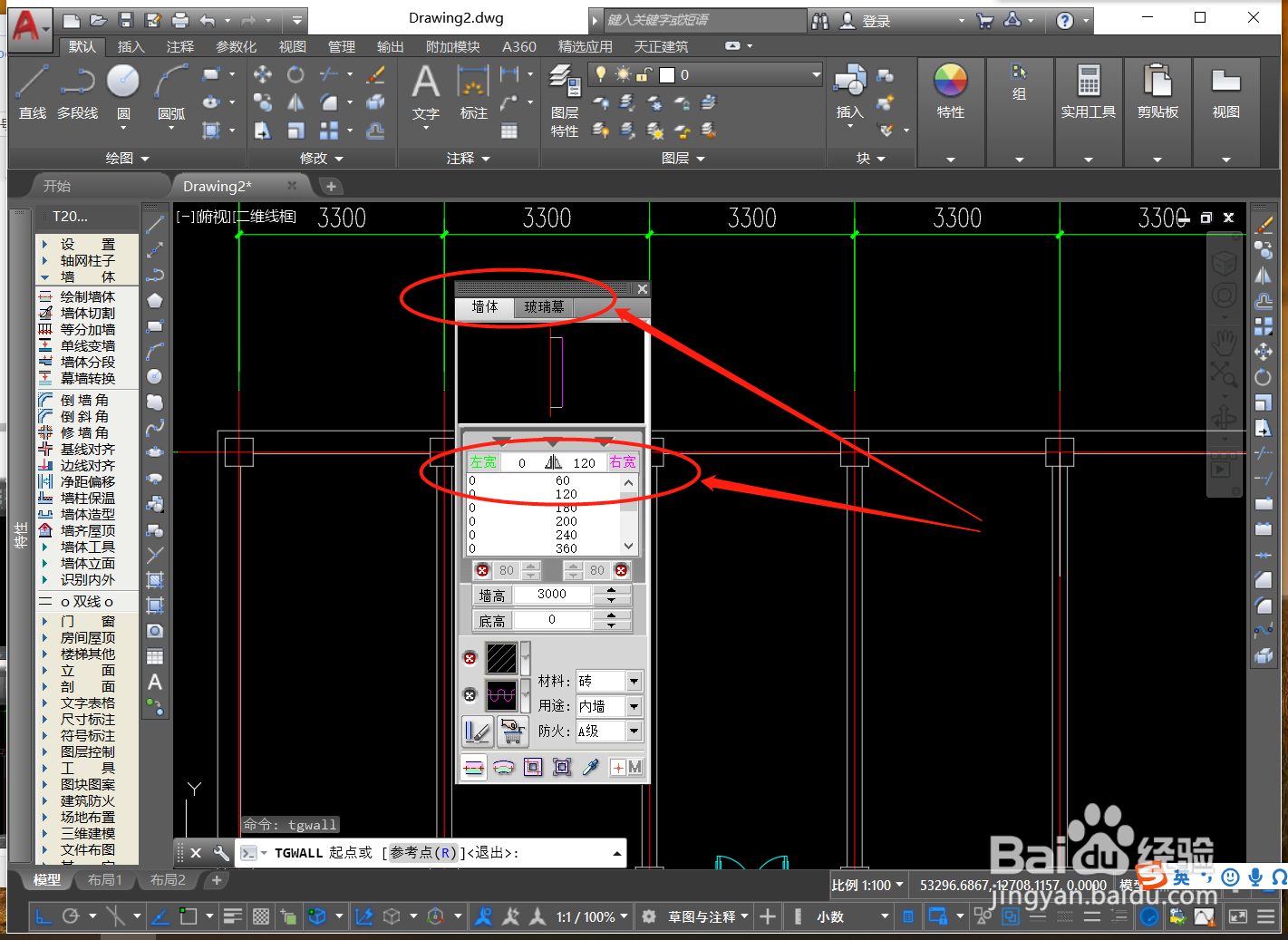Viewport: 1288px width, 940px height.
Task: Click the 墙高 value field showing 3000
Action: (x=552, y=595)
